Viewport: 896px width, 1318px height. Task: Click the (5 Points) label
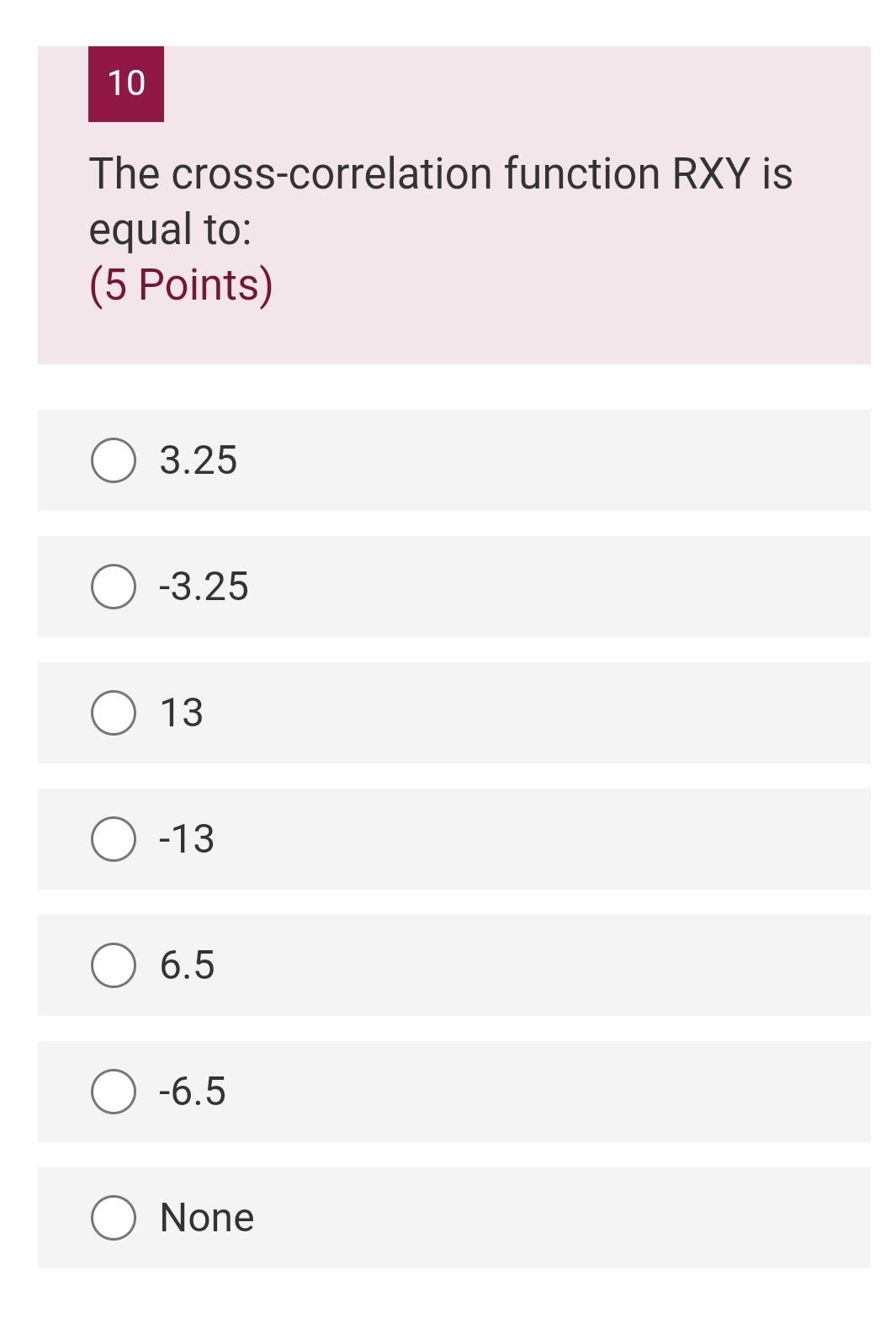pos(180,285)
